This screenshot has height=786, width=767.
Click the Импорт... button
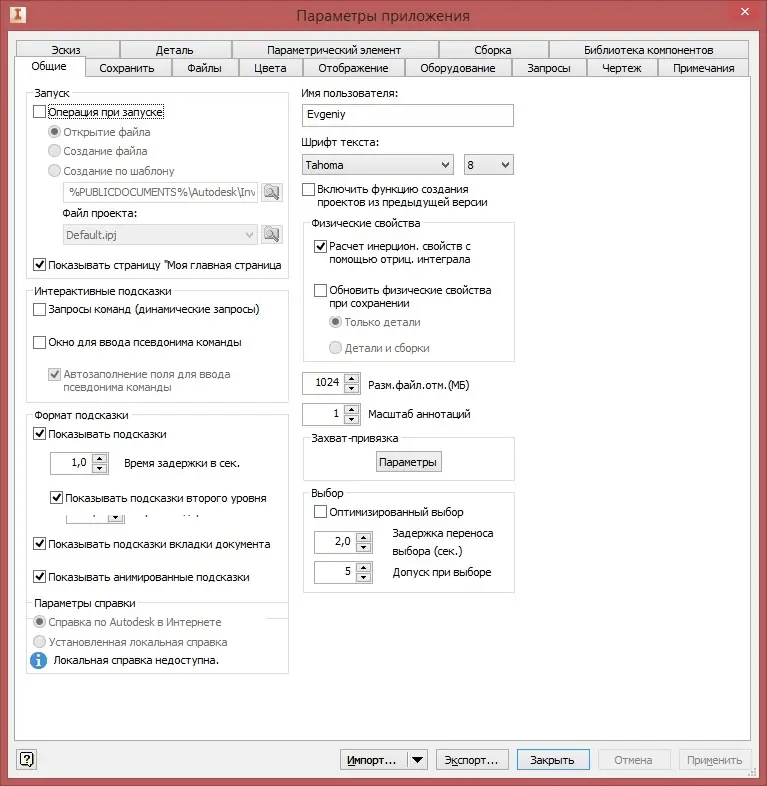(373, 759)
